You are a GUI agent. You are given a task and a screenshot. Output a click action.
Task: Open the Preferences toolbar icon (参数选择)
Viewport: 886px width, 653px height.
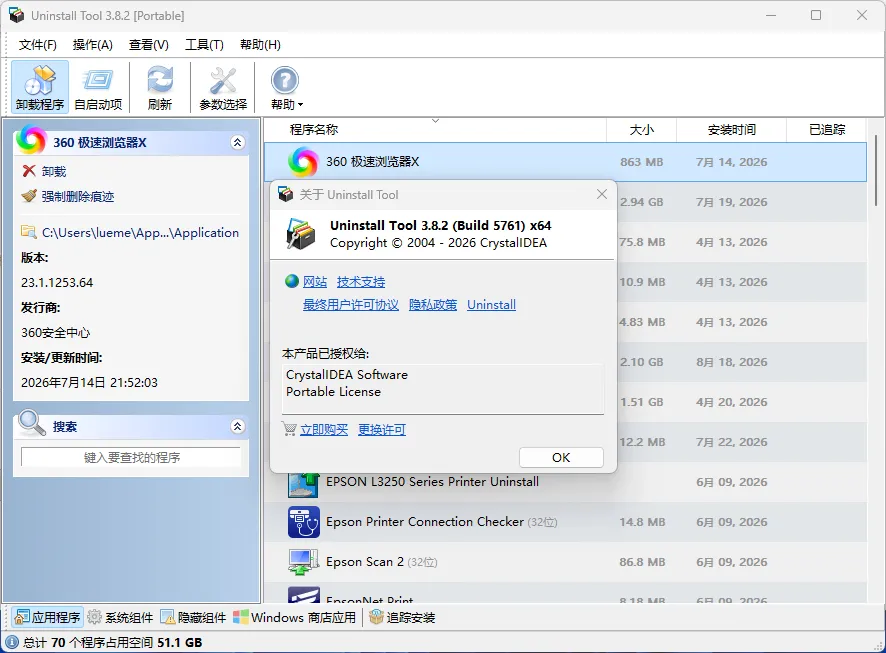223,87
